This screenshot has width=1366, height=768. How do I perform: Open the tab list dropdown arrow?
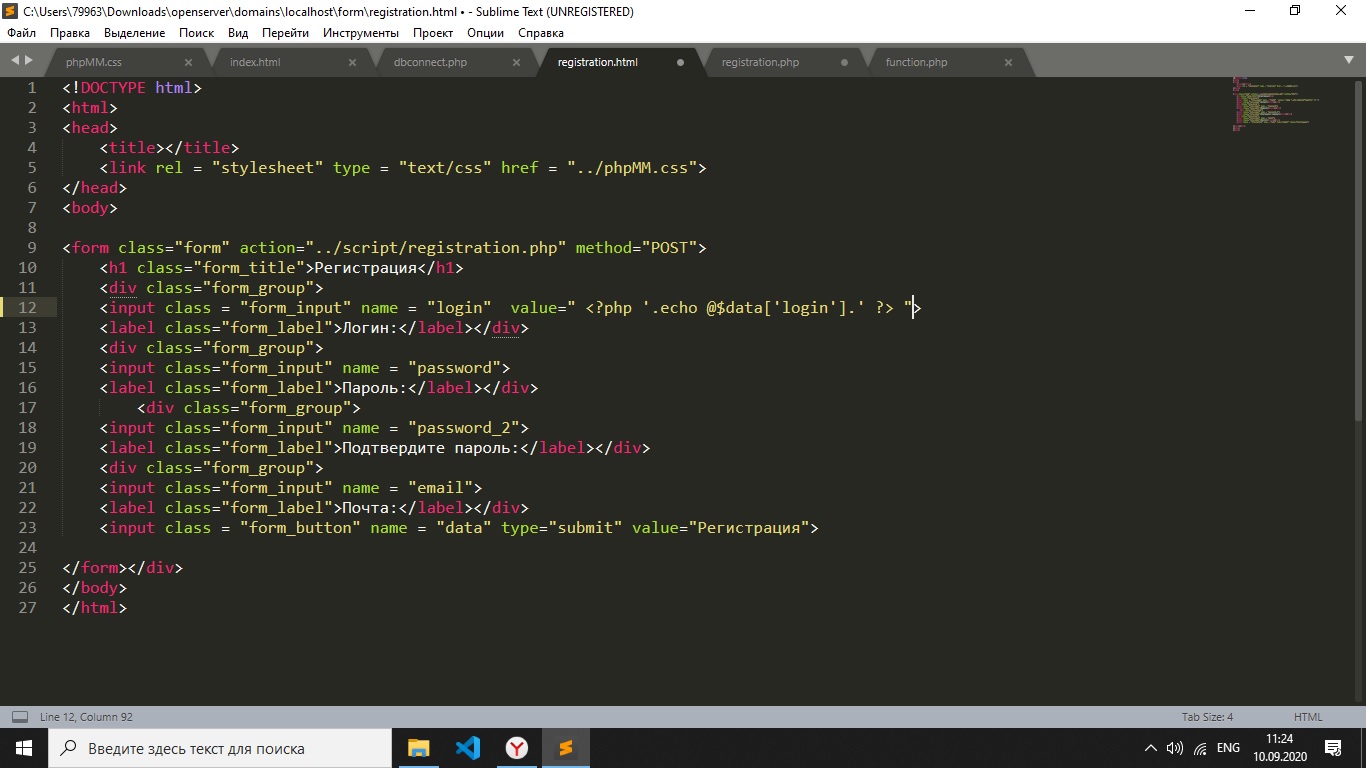pyautogui.click(x=1349, y=62)
